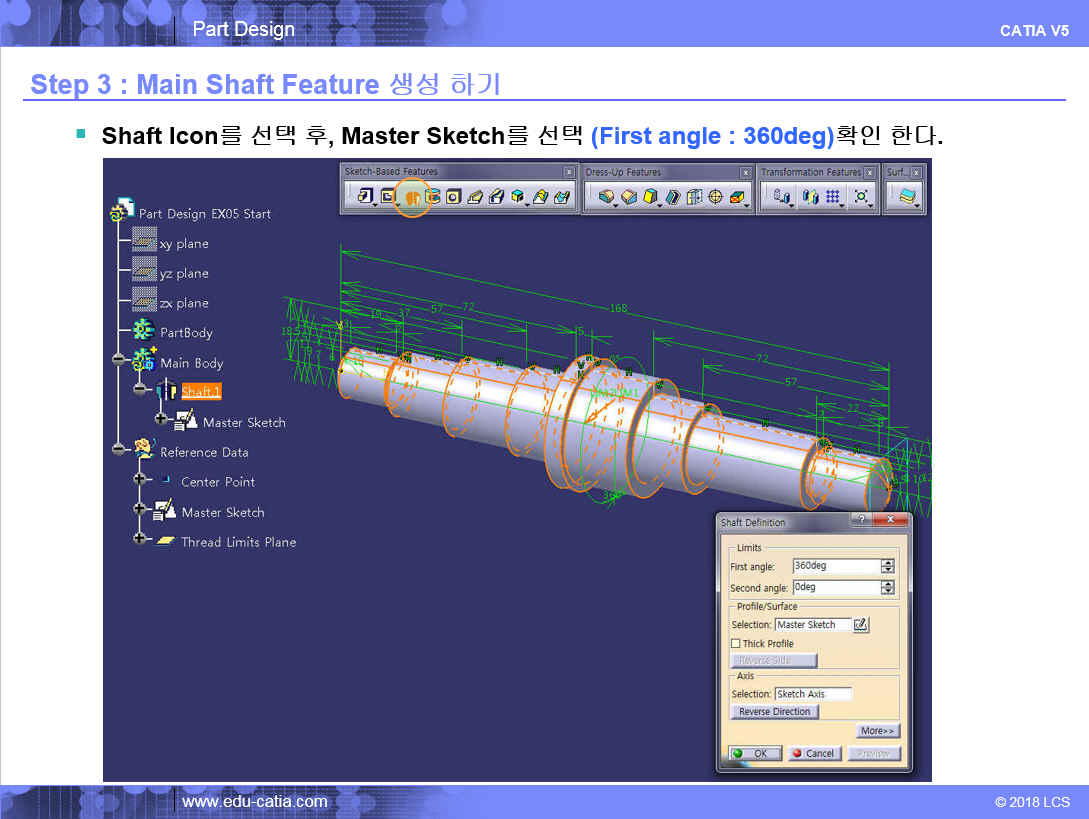Enable the Thick Profile checkbox
This screenshot has height=819, width=1089.
click(x=736, y=644)
